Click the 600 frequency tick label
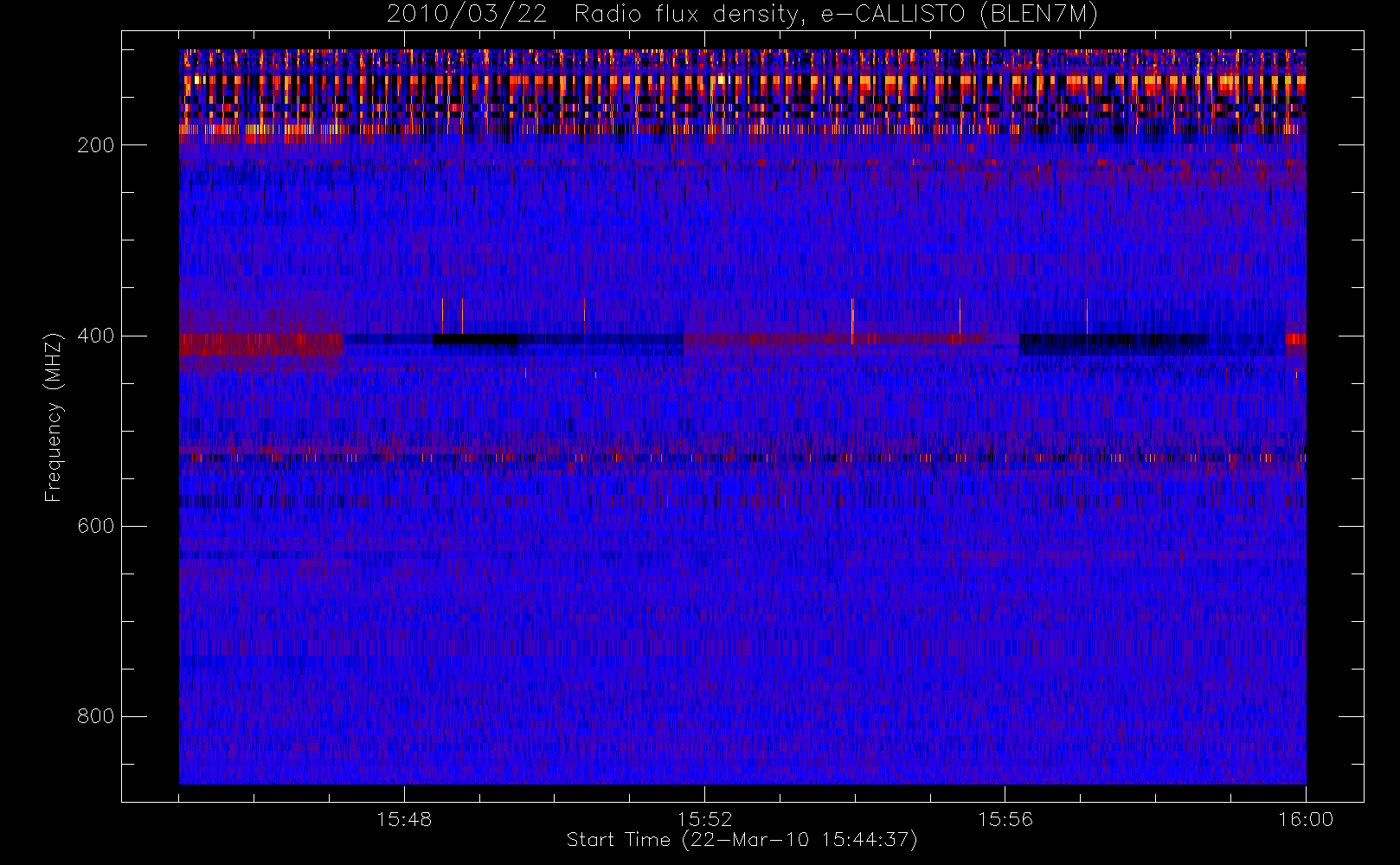Viewport: 1400px width, 865px height. pyautogui.click(x=96, y=526)
